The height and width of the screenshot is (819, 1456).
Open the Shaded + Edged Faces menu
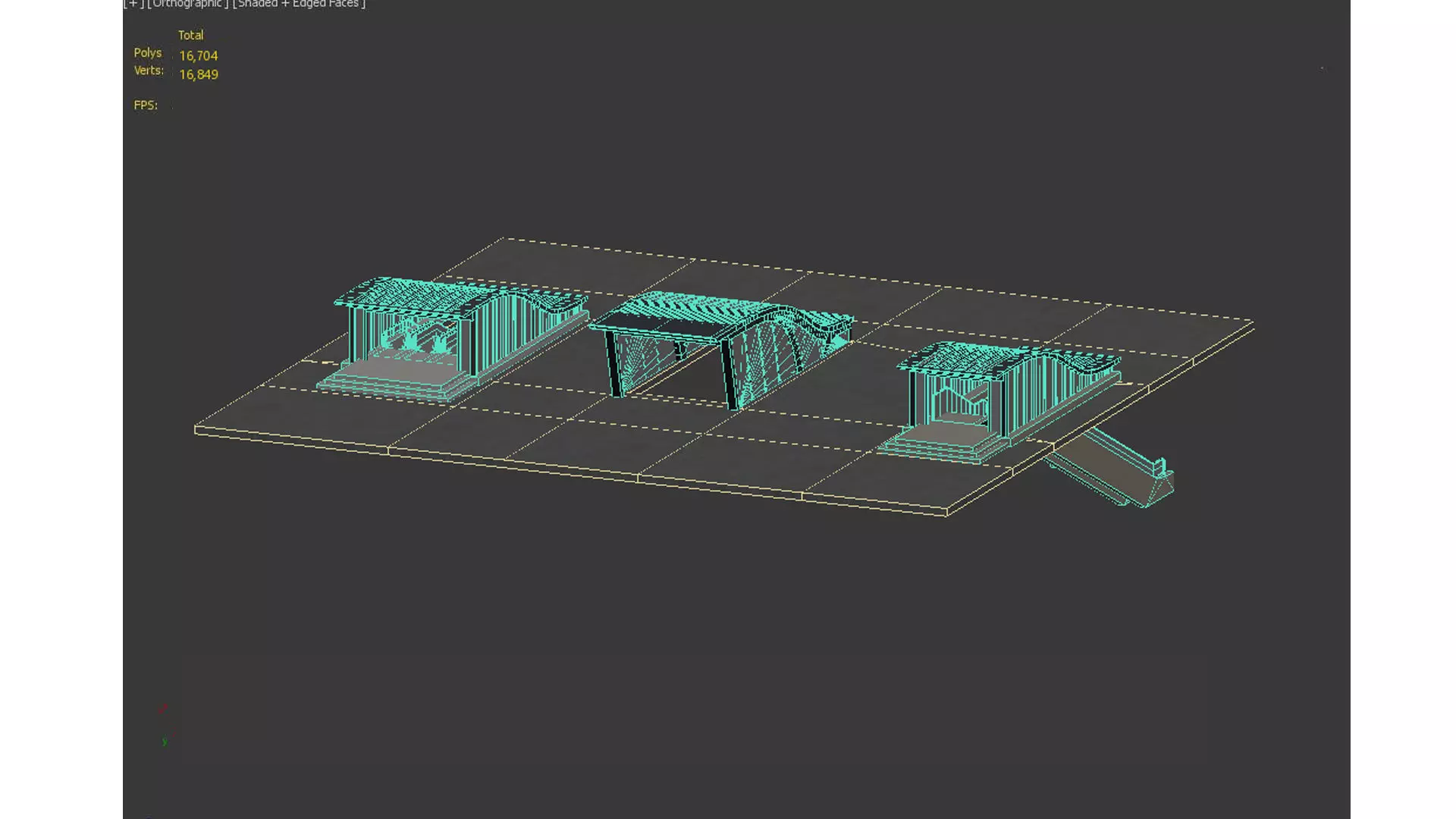pyautogui.click(x=299, y=4)
